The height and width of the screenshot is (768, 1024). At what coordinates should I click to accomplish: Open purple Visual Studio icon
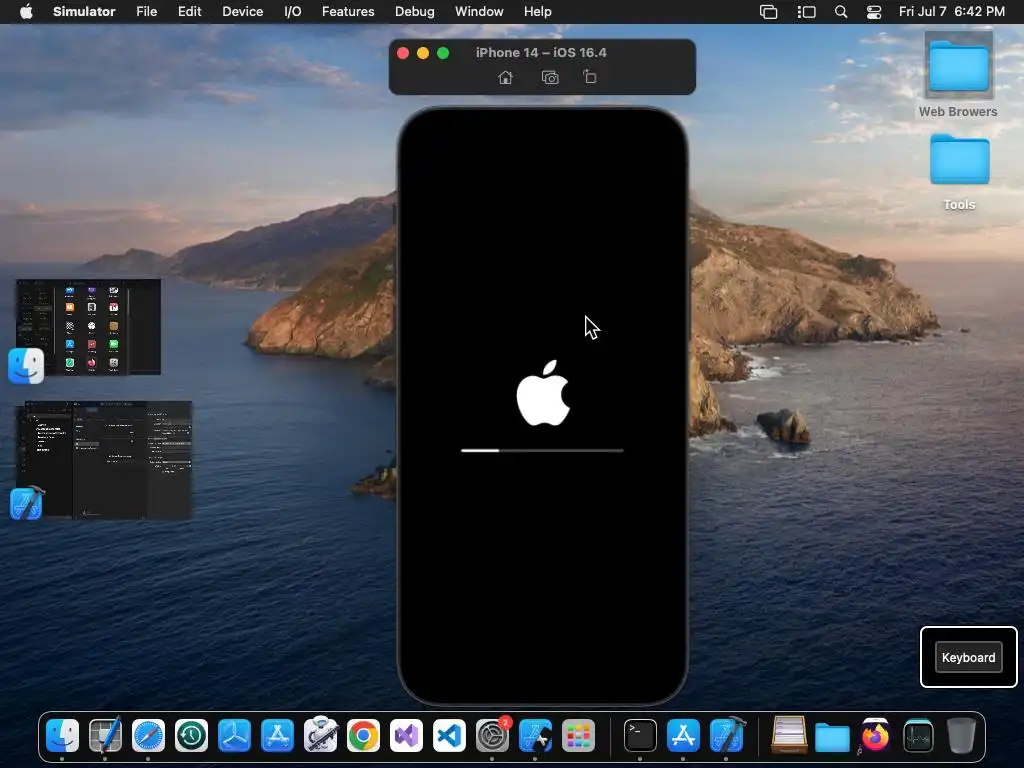(406, 736)
